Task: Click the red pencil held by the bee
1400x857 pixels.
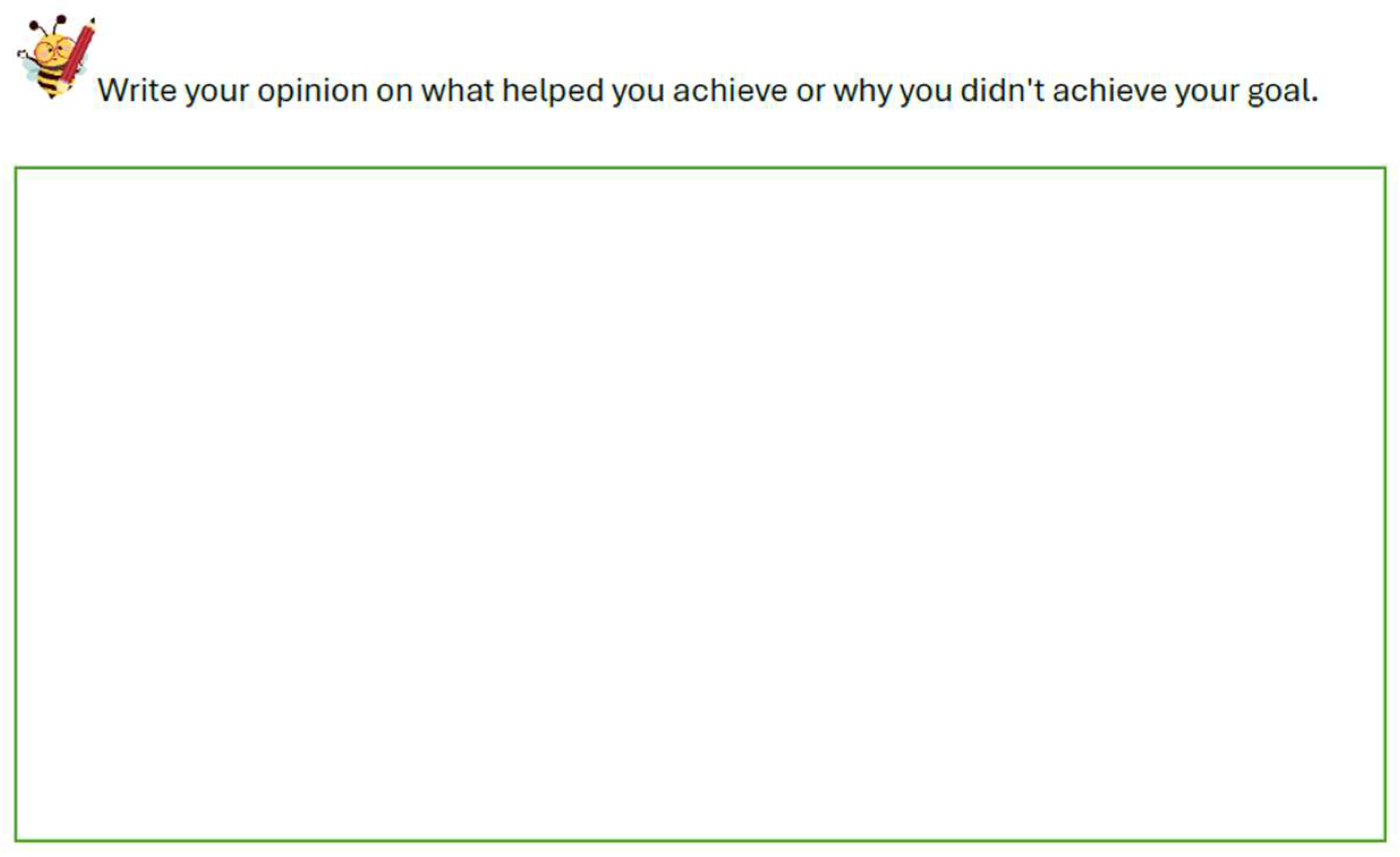Action: coord(78,54)
